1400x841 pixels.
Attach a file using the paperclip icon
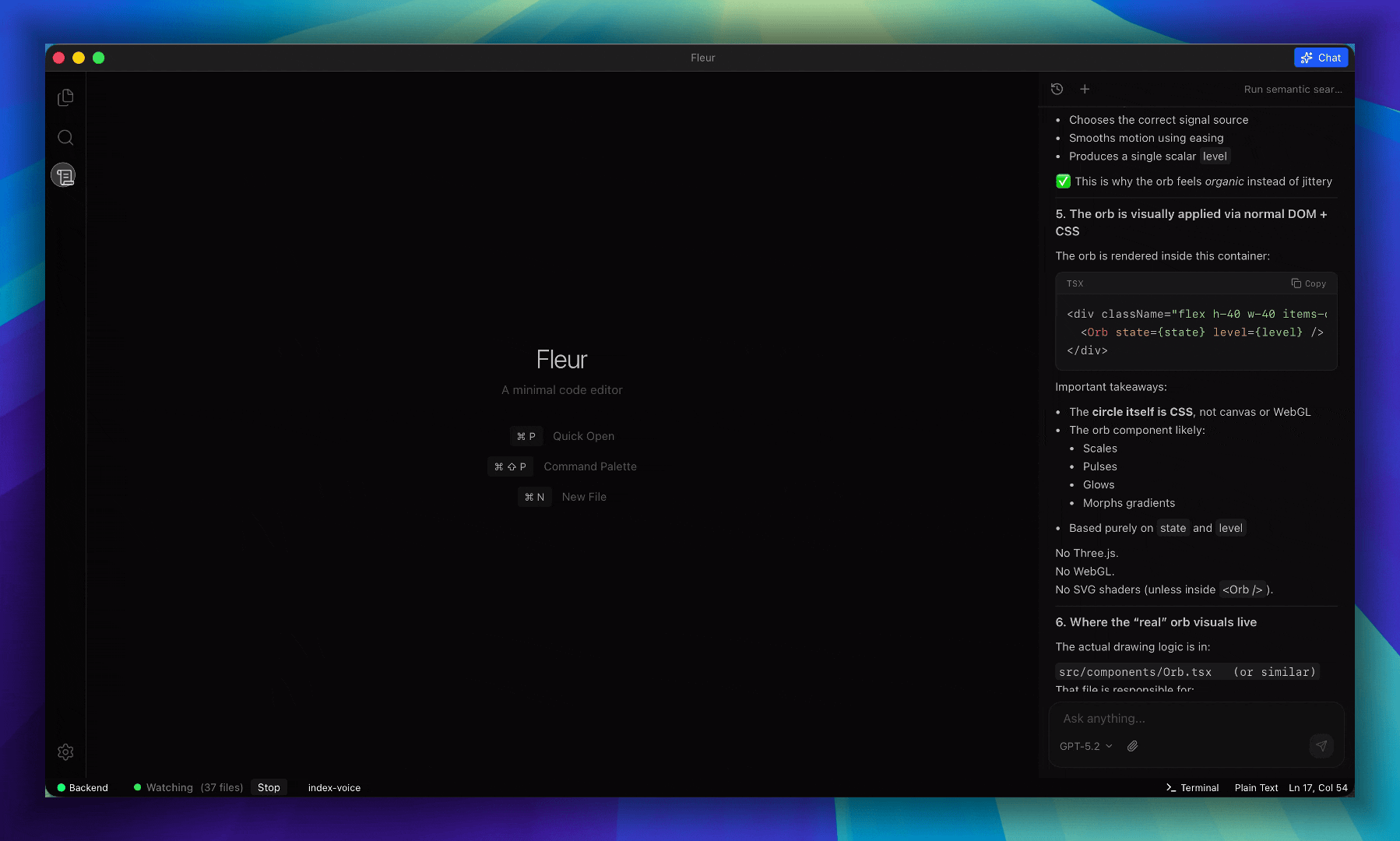pyautogui.click(x=1133, y=746)
